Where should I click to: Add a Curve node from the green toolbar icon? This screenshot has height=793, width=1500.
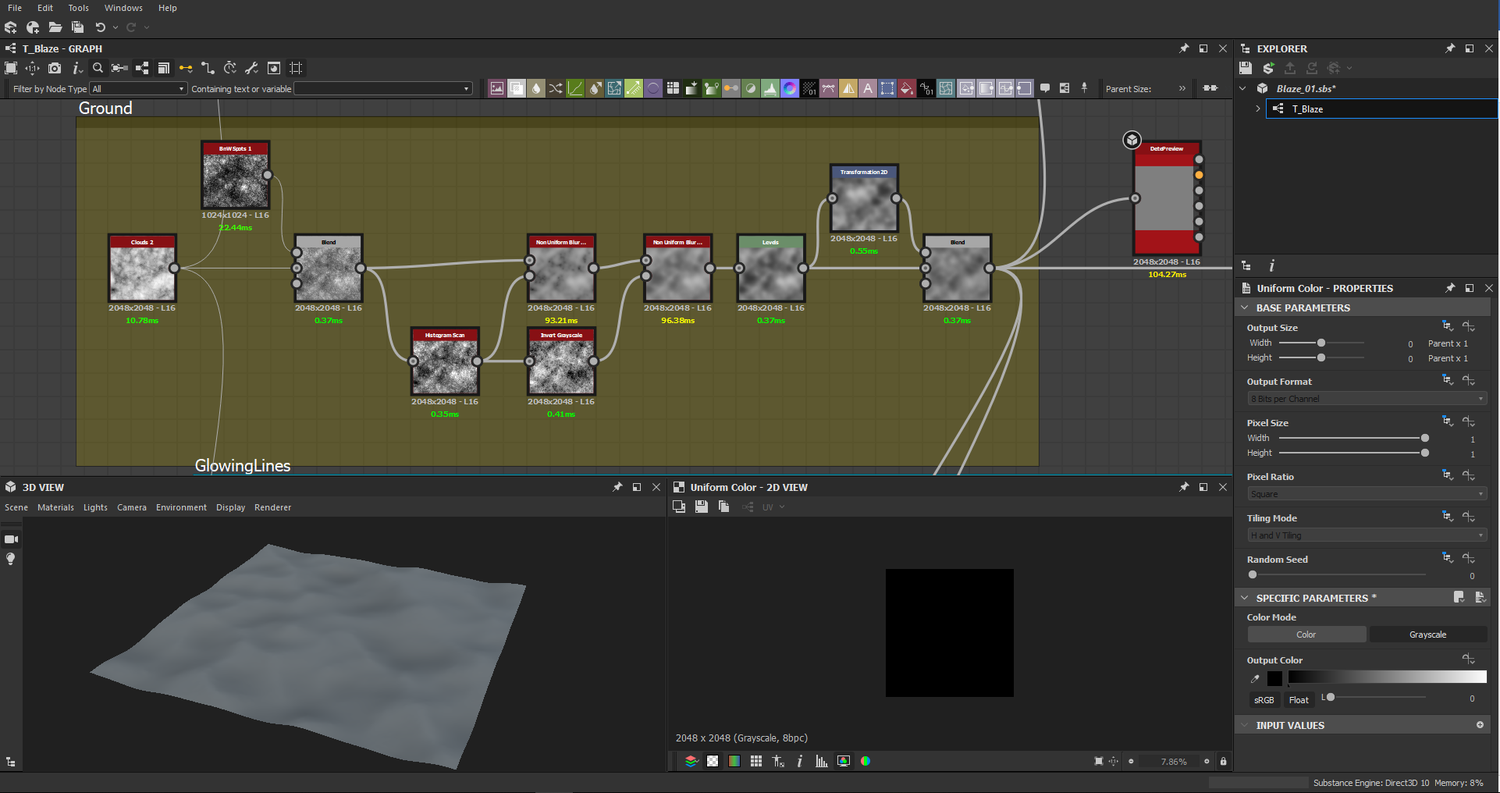click(x=575, y=88)
